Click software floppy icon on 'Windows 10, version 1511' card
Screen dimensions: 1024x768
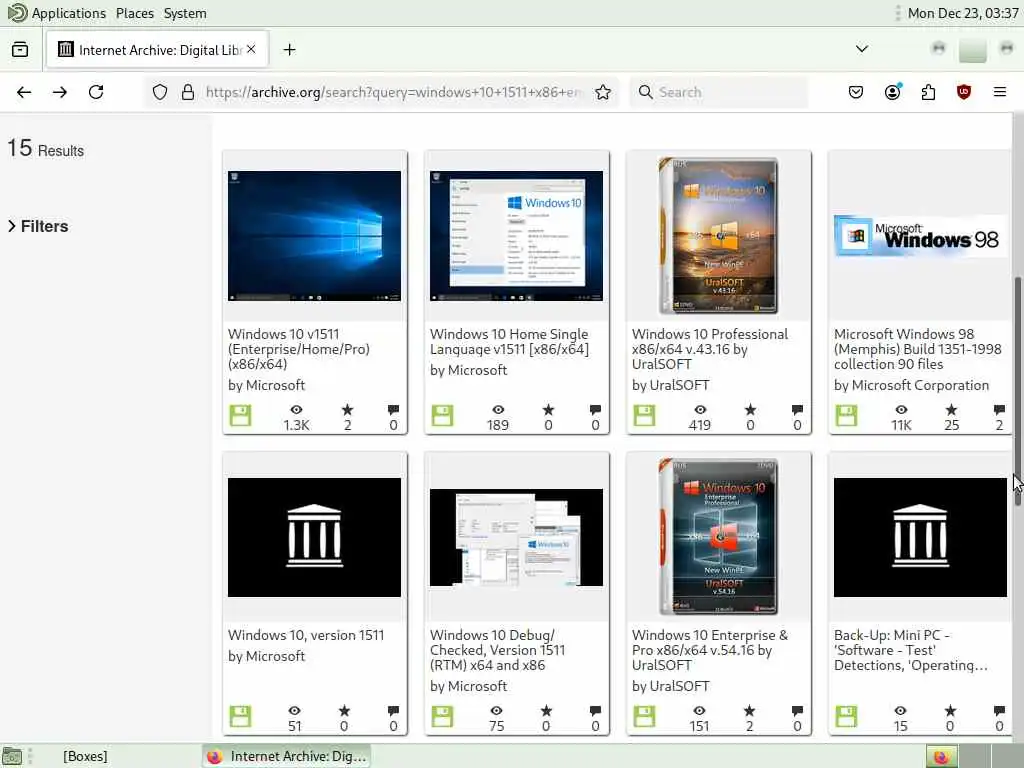(240, 716)
